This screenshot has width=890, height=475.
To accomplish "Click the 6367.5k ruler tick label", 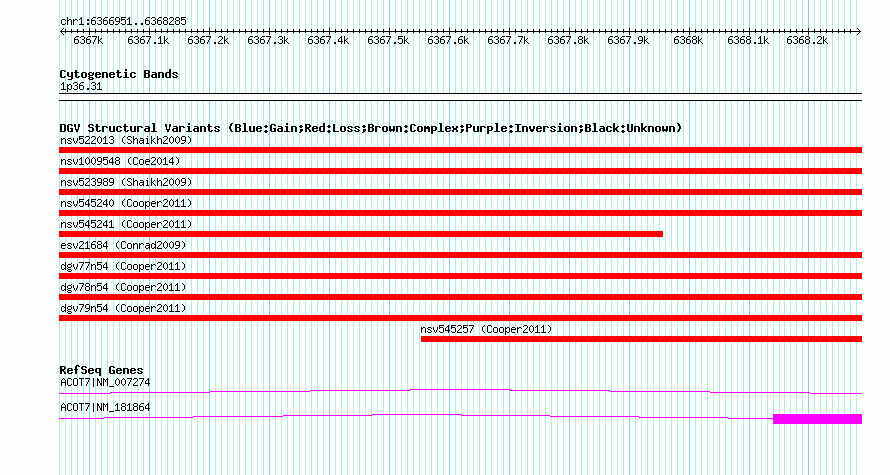I will [388, 40].
